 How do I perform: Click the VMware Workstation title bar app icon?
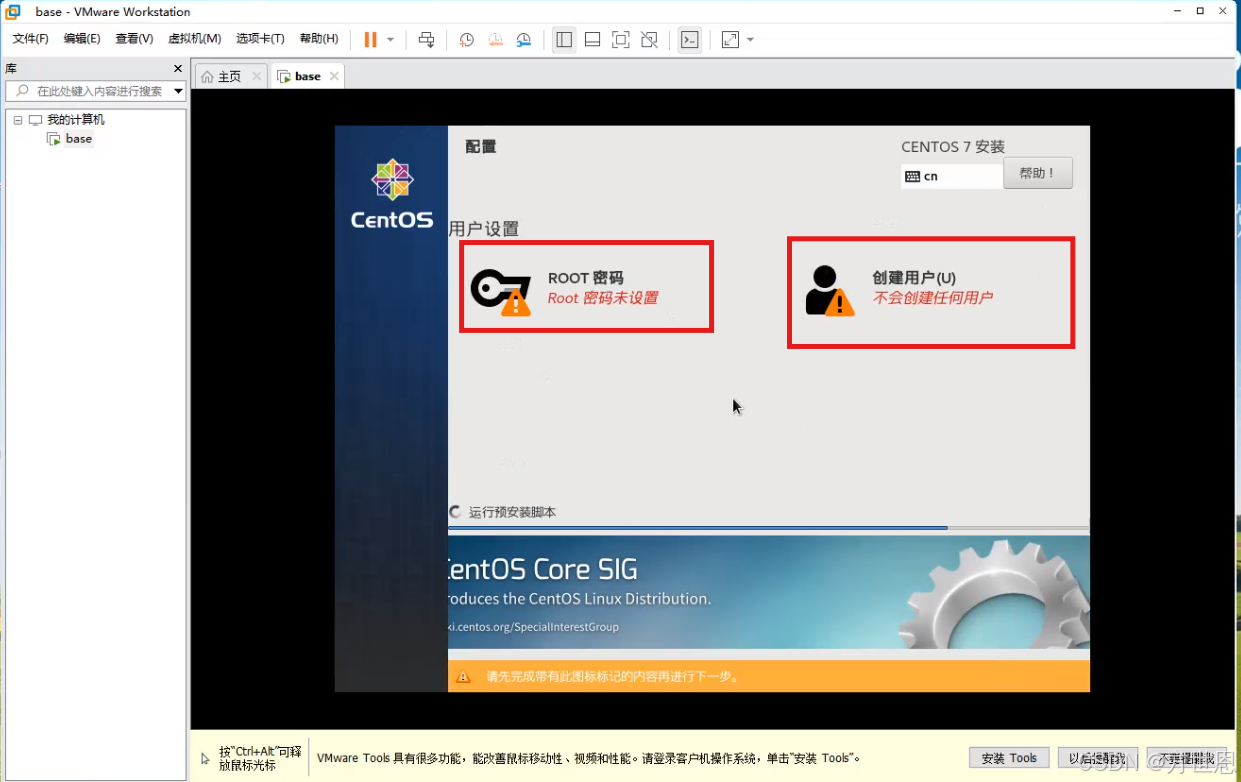[x=13, y=12]
